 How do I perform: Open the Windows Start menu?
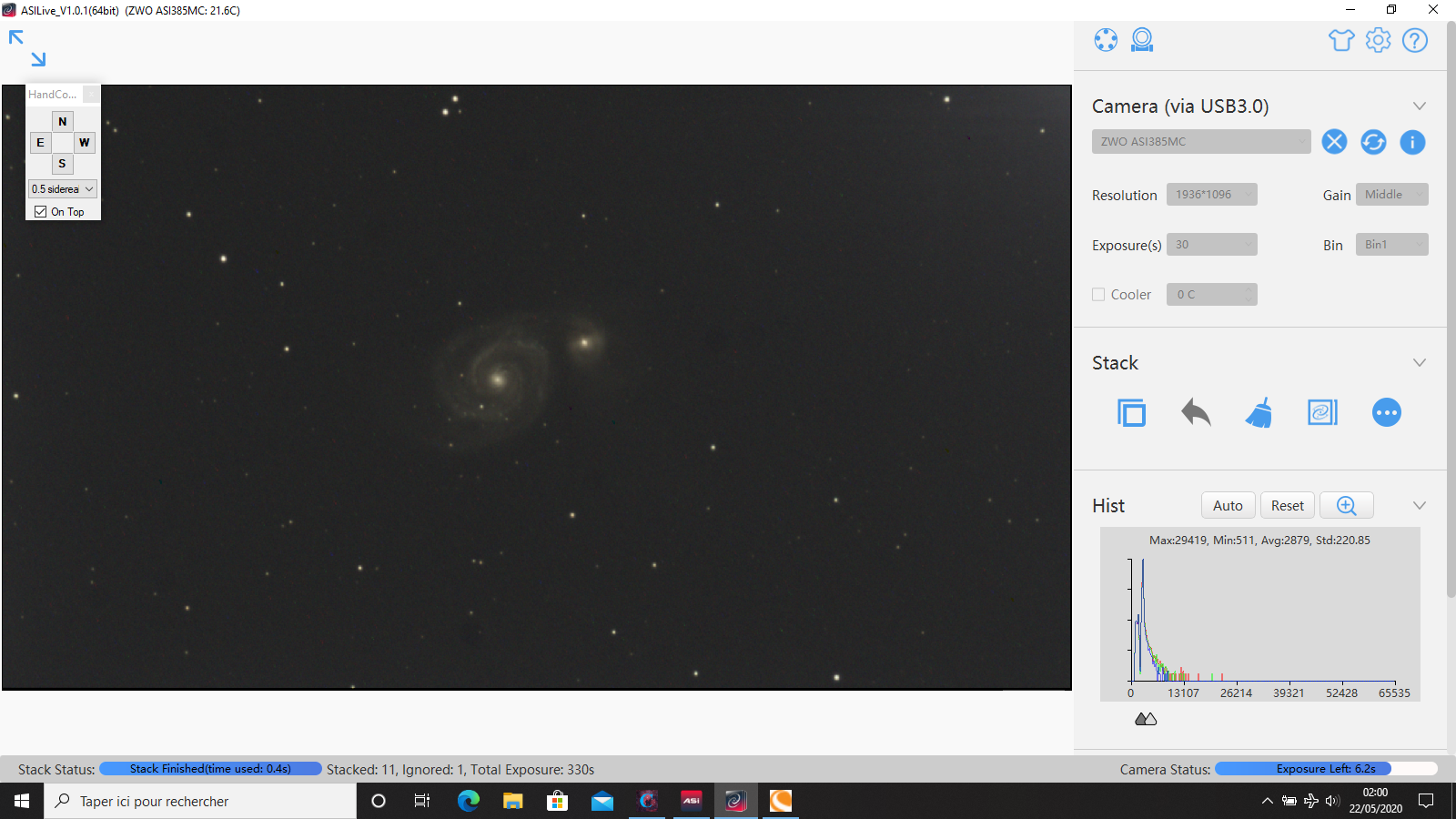tap(22, 801)
